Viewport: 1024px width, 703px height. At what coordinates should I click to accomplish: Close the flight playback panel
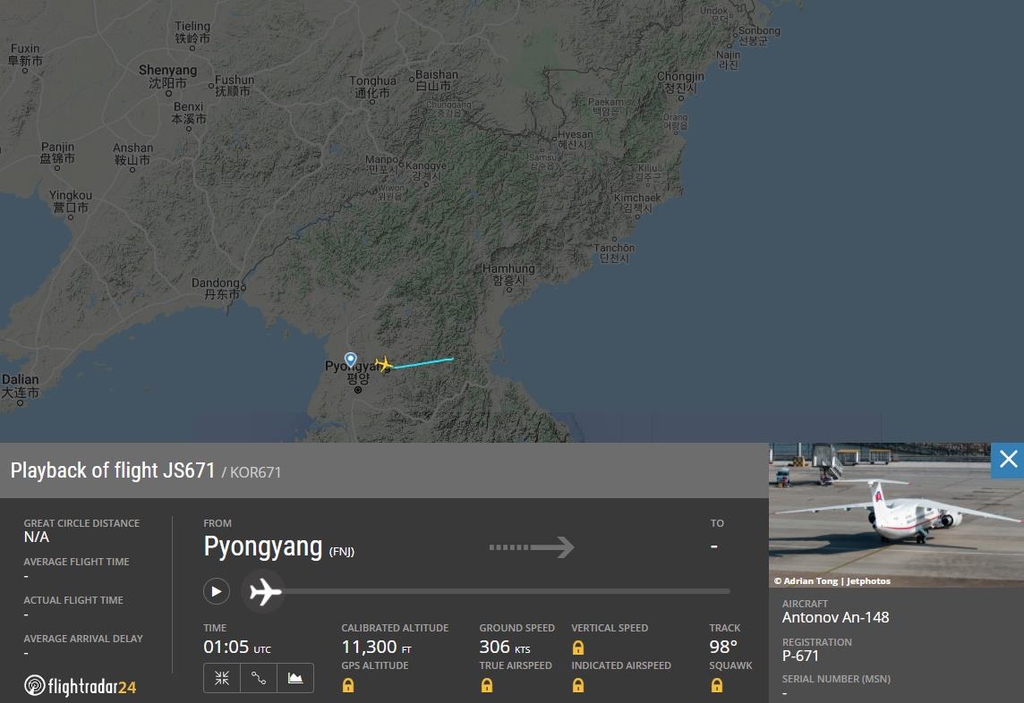[x=1008, y=459]
